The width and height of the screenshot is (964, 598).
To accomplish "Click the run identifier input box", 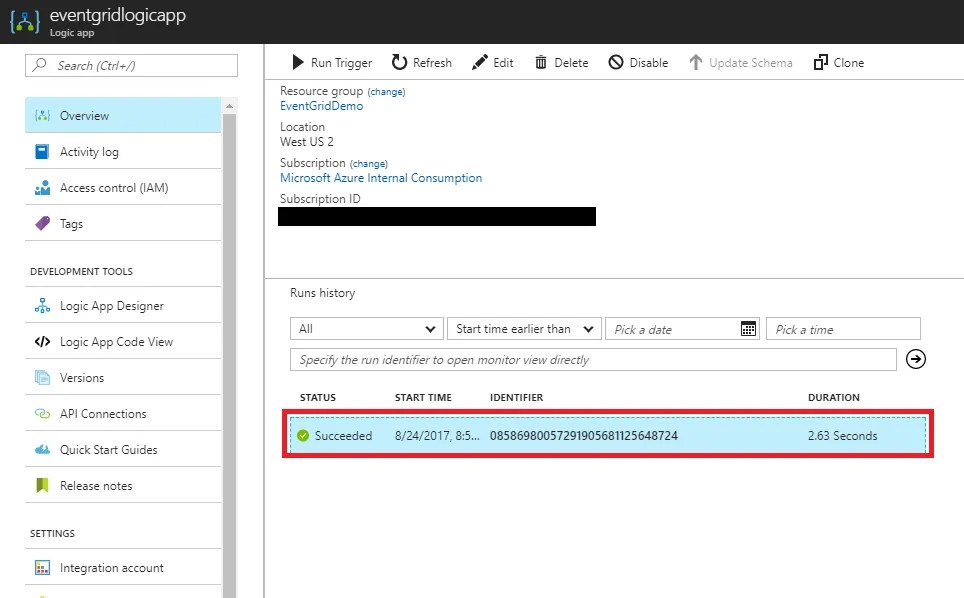I will (593, 360).
